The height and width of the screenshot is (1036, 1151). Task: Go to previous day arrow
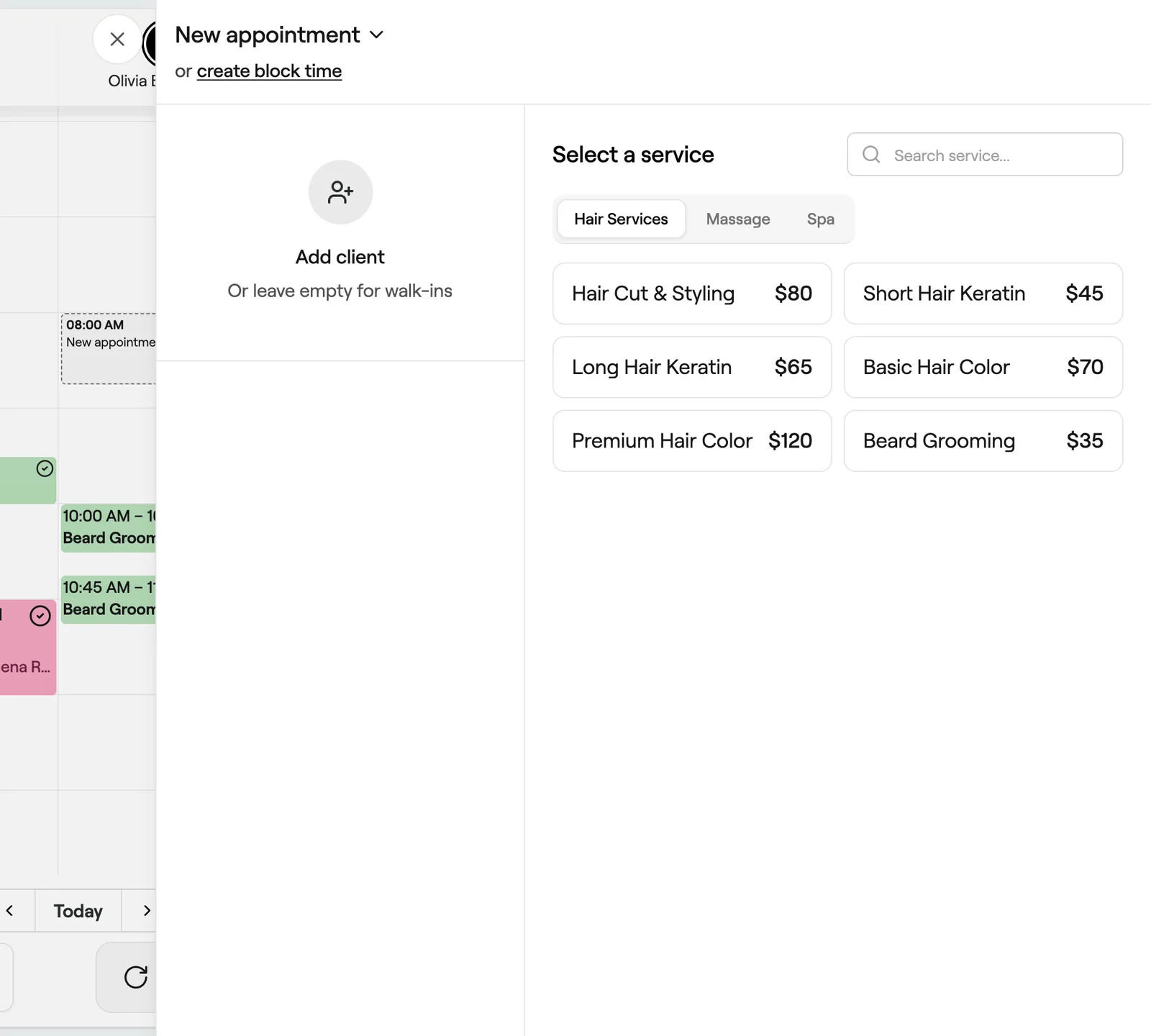coord(10,910)
